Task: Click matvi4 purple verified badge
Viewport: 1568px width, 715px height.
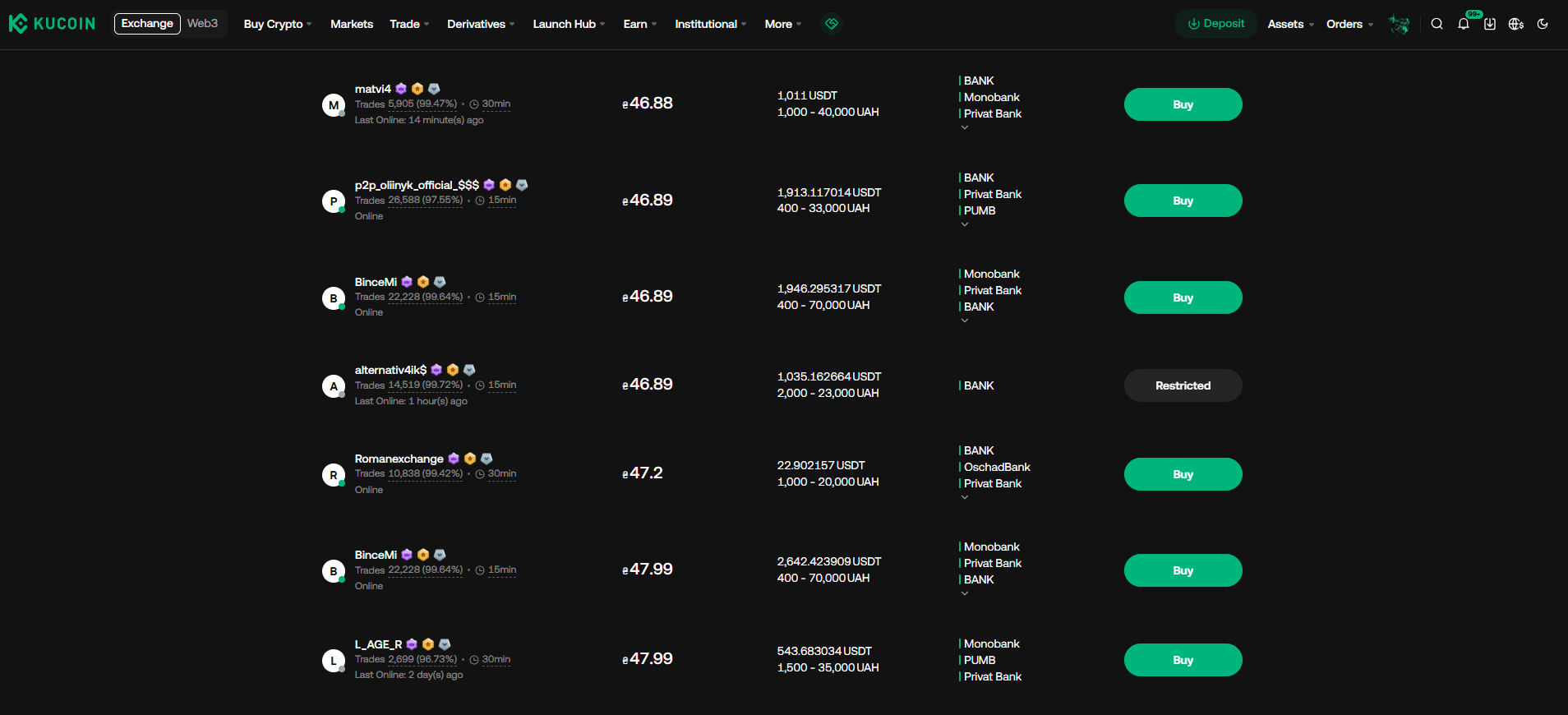Action: (x=401, y=89)
